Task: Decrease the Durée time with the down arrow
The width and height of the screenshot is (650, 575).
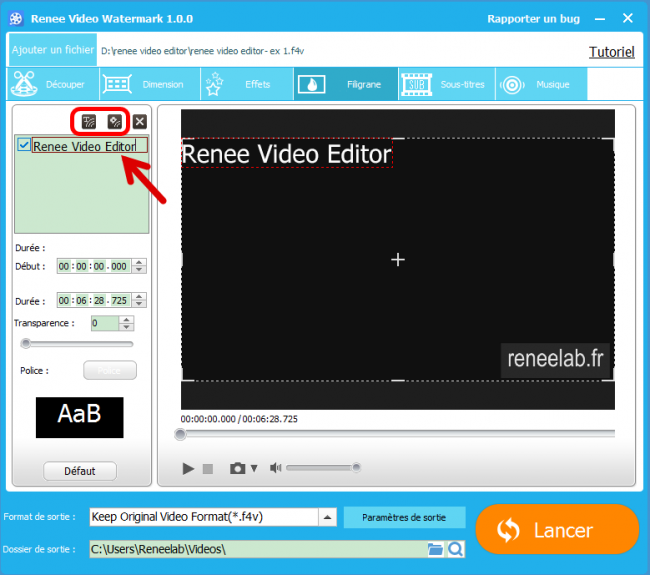Action: [139, 304]
